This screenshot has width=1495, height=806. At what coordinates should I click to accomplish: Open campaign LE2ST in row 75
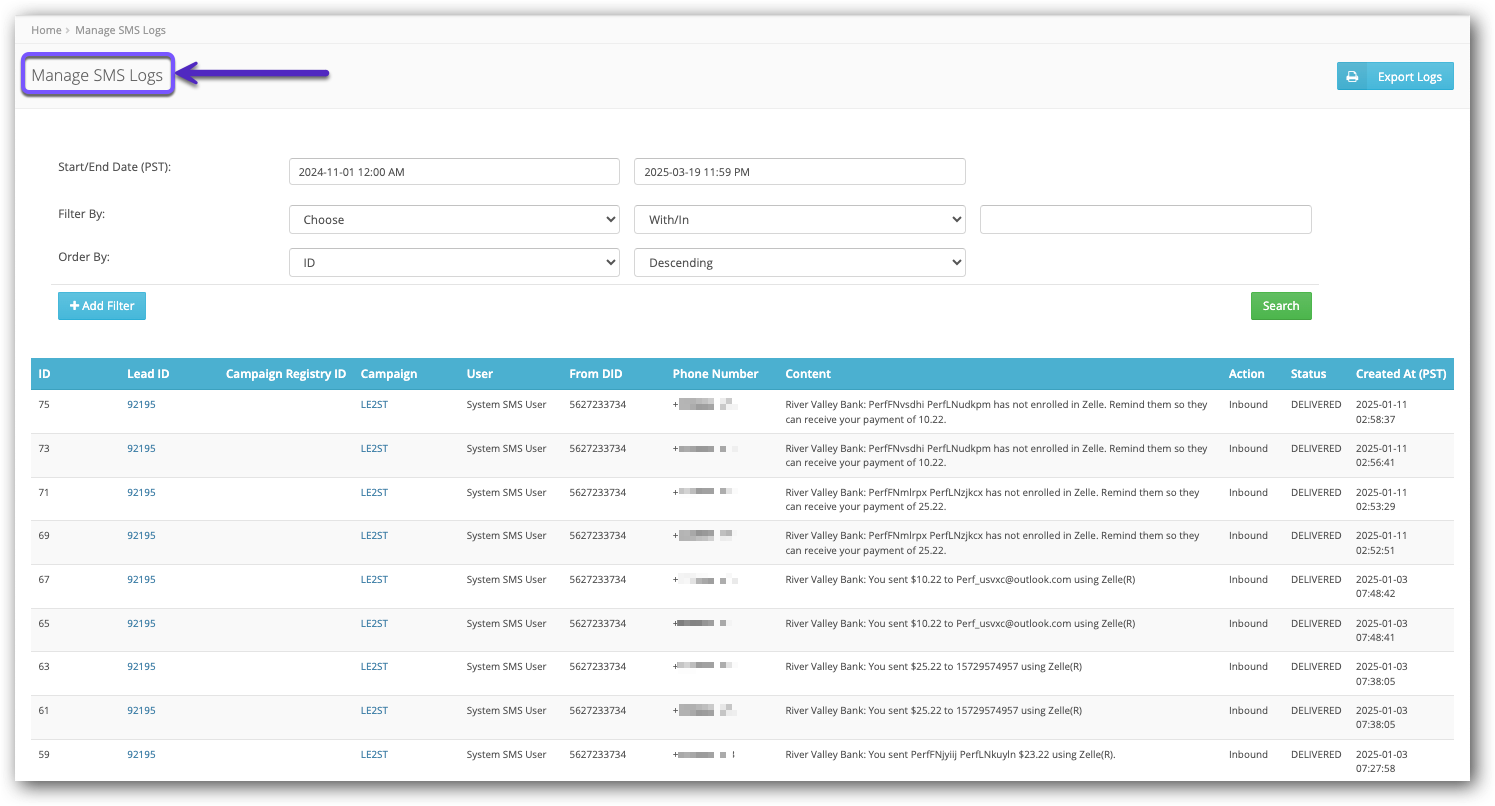point(374,405)
